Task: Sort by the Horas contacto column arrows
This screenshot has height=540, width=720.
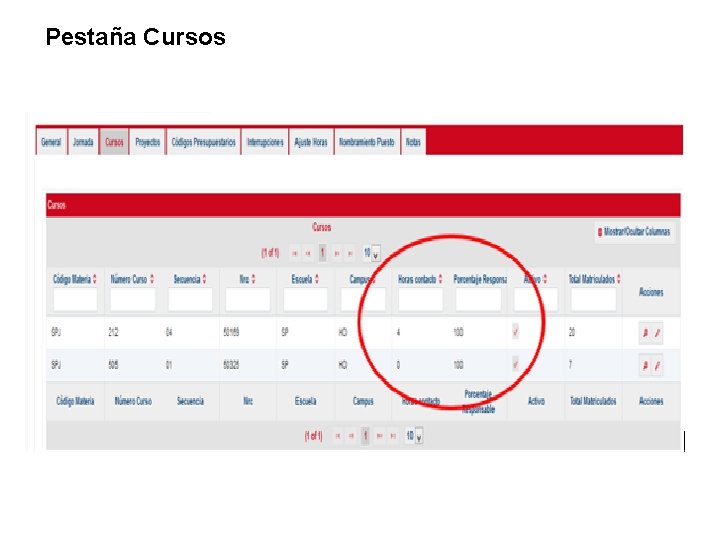Action: coord(440,279)
